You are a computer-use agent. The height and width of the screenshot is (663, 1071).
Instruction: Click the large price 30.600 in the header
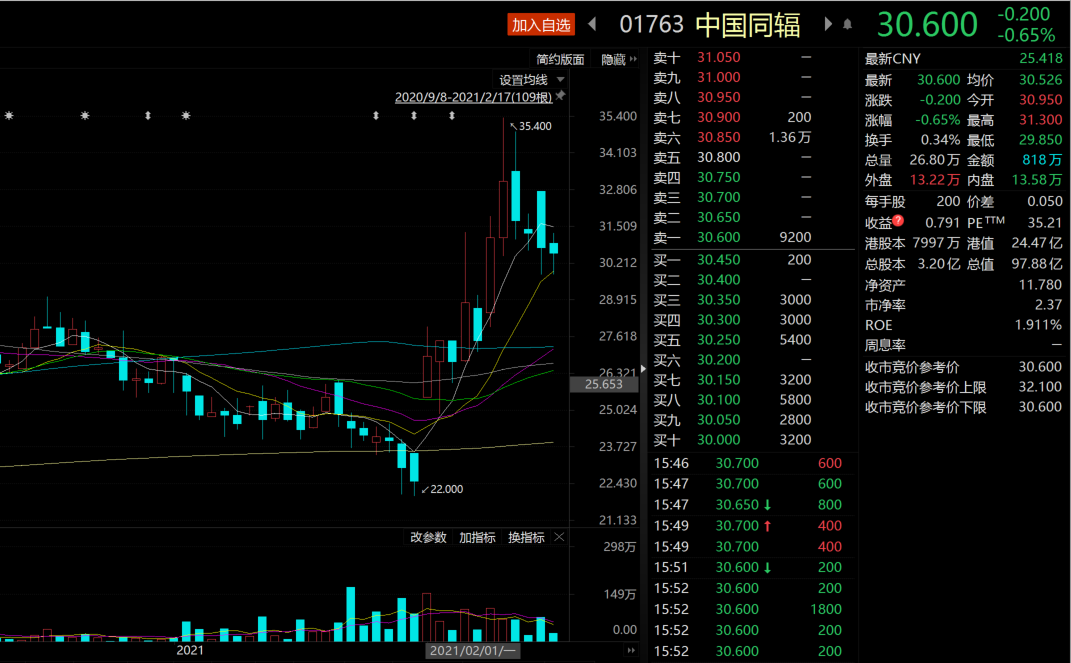[927, 25]
